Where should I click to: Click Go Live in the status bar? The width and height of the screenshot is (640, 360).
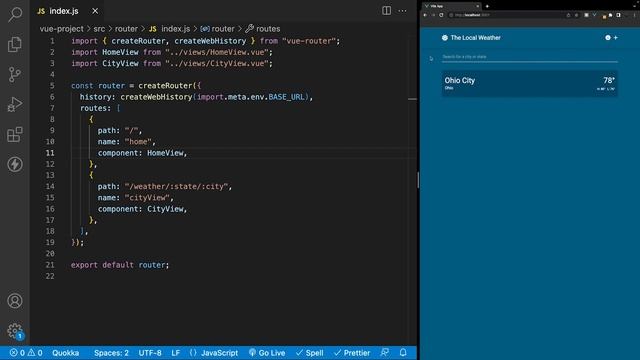(x=267, y=353)
